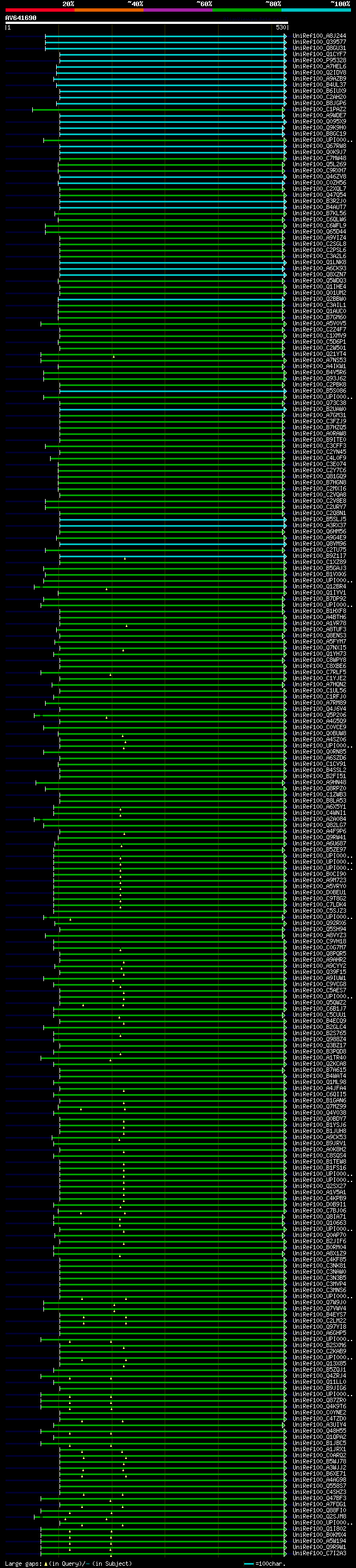Open hit UniRef100_Q5L269
The width and height of the screenshot is (356, 1568).
tap(319, 164)
